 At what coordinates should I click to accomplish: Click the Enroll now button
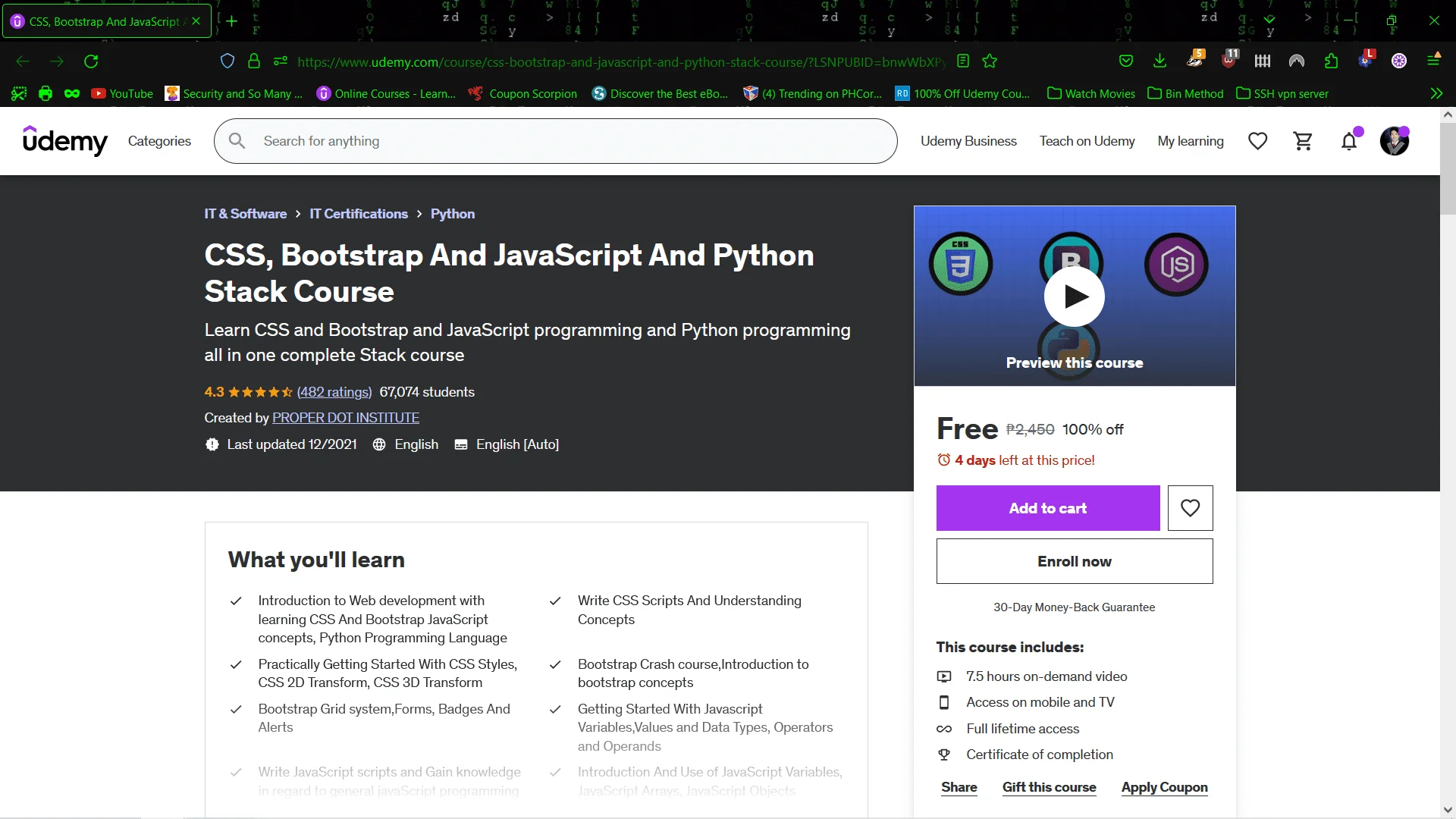[x=1074, y=561]
